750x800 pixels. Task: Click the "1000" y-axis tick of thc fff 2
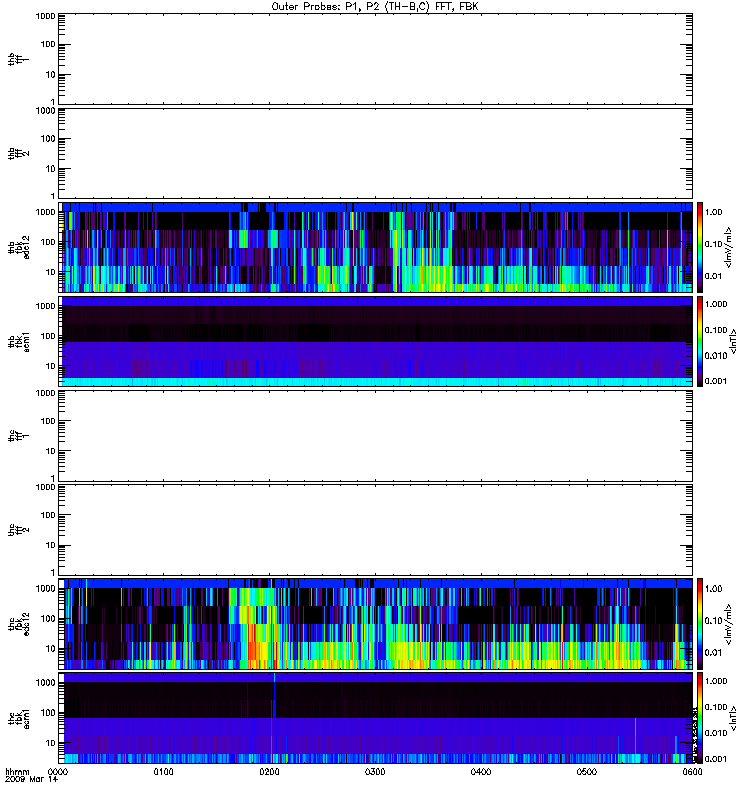tap(45, 487)
